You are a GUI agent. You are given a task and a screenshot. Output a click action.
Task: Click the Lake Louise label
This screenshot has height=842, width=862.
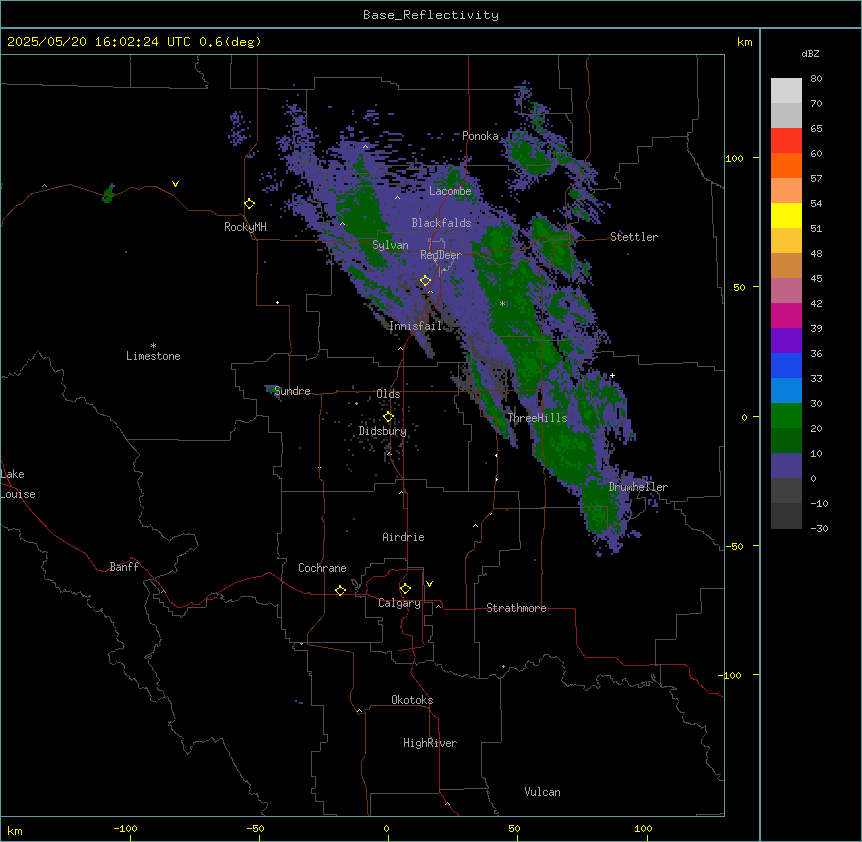click(x=18, y=484)
